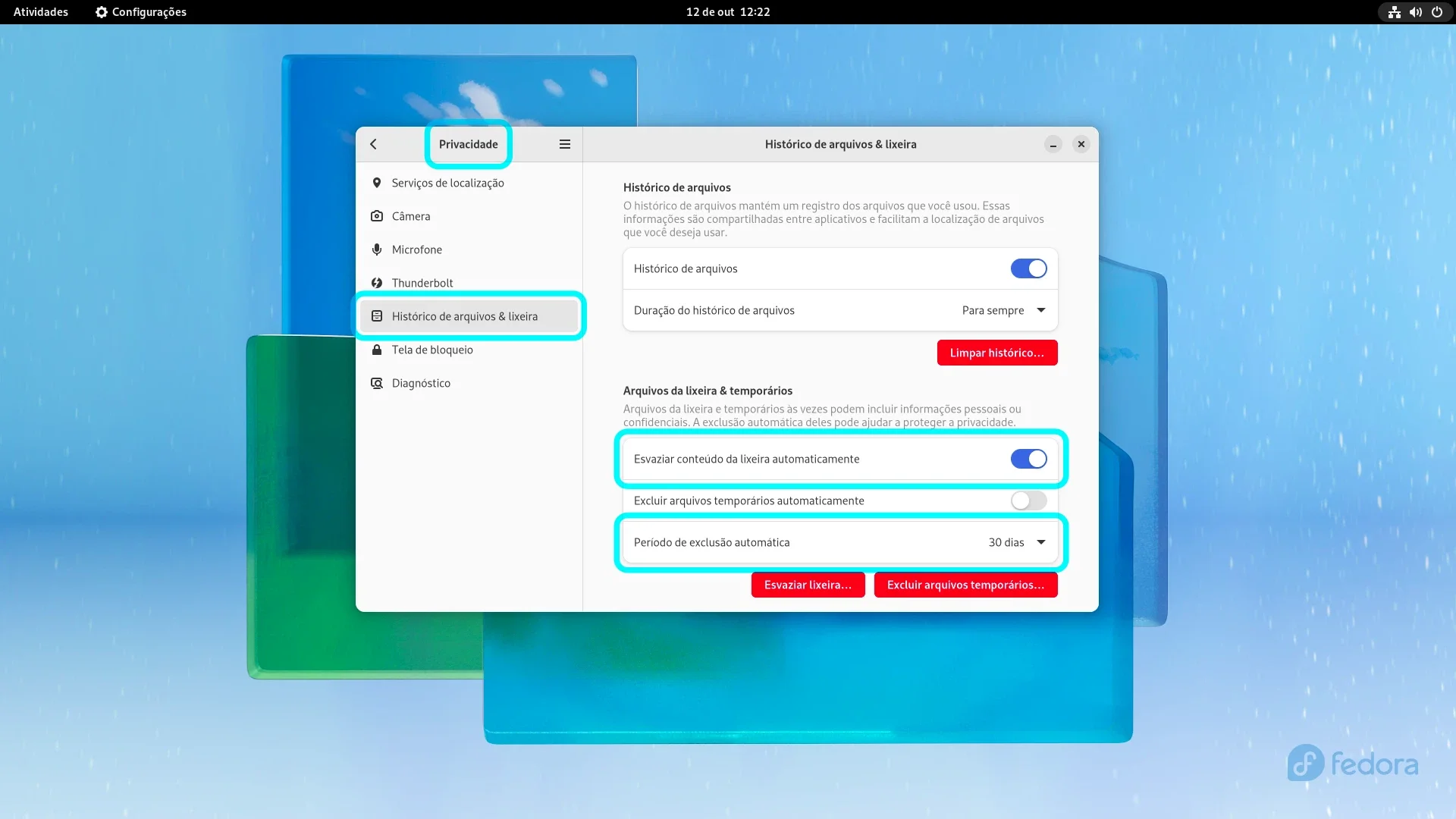This screenshot has height=819, width=1456.
Task: Open the Microfone privacy page
Action: [x=469, y=249]
